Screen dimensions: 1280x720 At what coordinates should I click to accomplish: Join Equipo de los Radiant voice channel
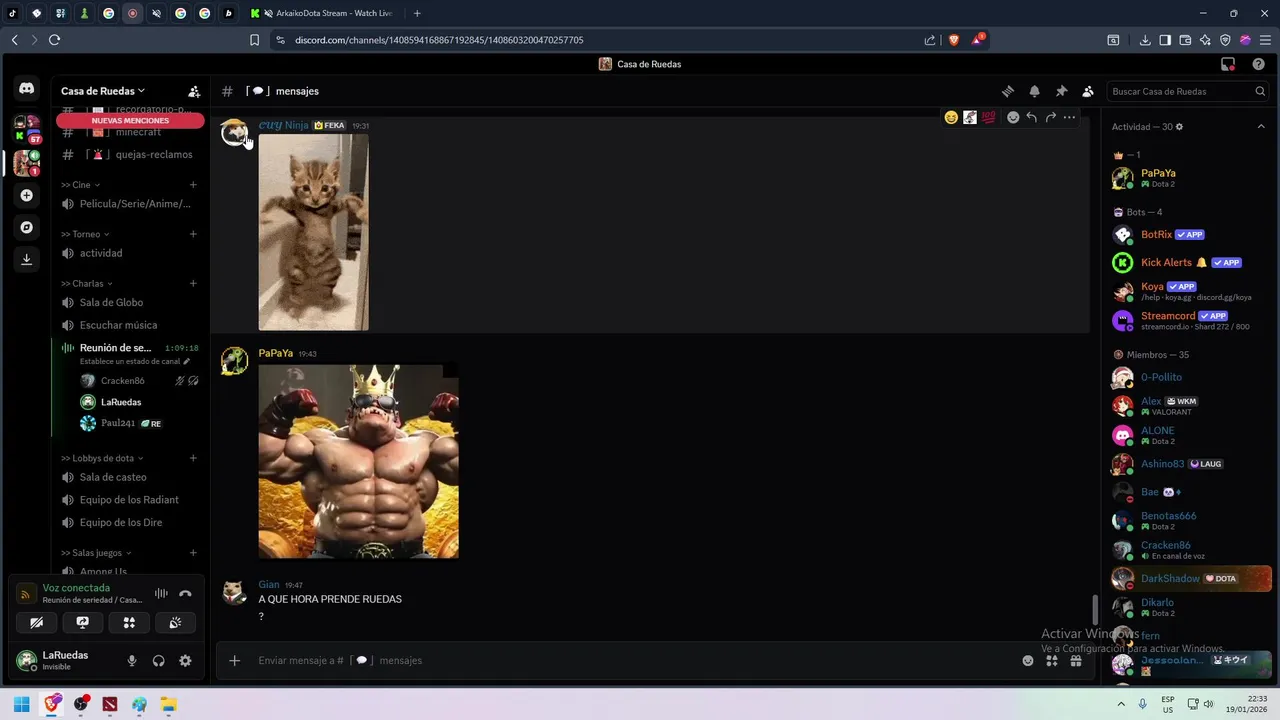coord(128,500)
